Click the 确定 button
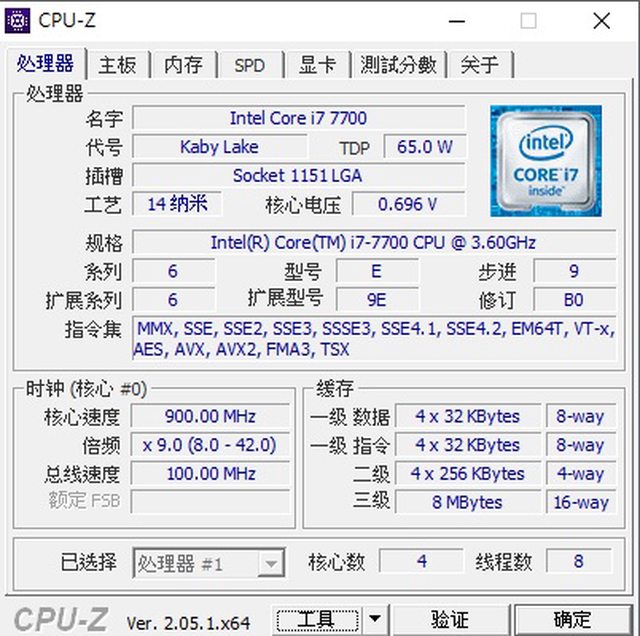Screen dimensions: 640x636 tap(572, 620)
